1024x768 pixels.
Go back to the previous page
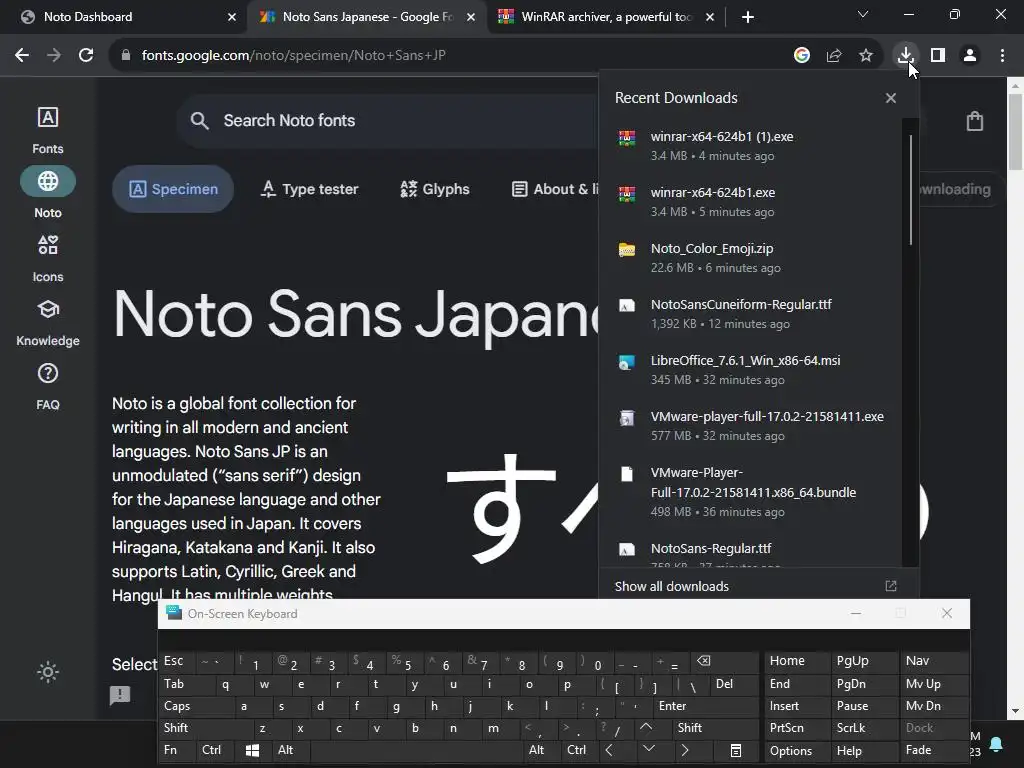22,56
